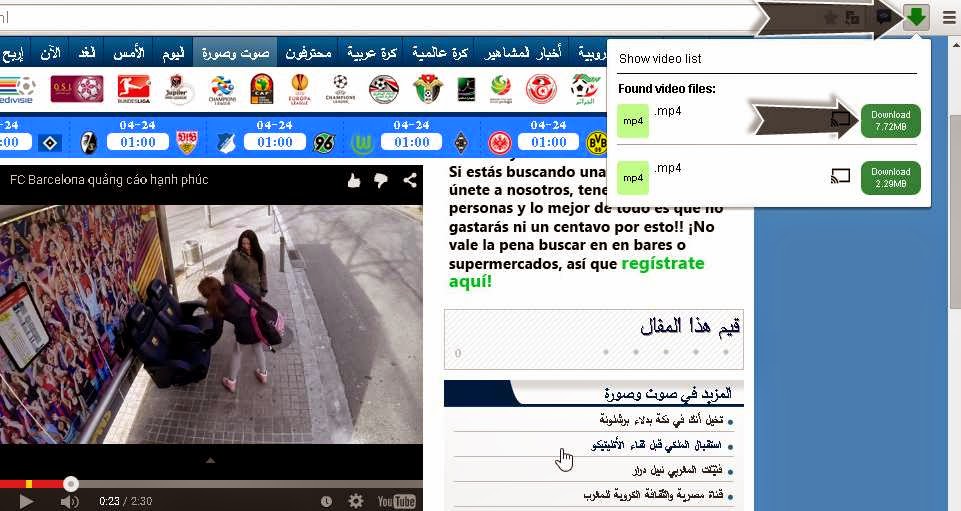Mute the video volume speaker
This screenshot has height=511, width=961.
(69, 502)
